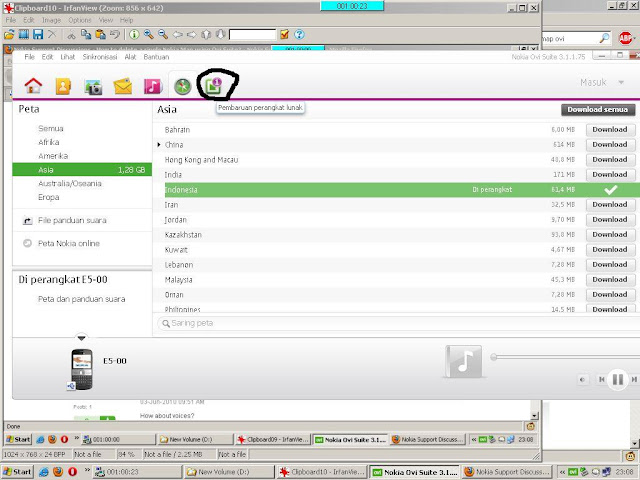Open the Messages envelope icon

[123, 86]
